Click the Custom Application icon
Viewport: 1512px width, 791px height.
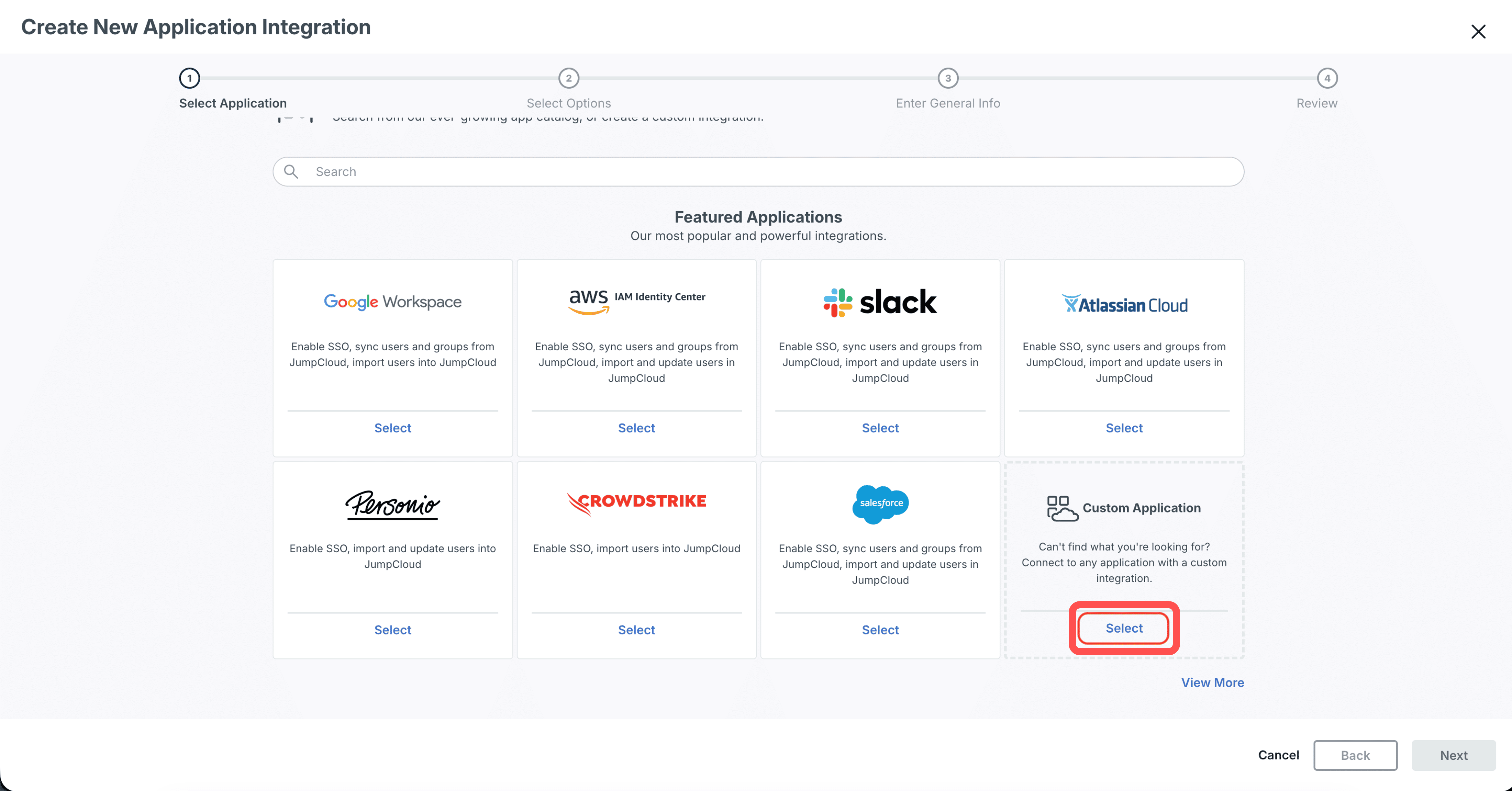click(x=1063, y=508)
